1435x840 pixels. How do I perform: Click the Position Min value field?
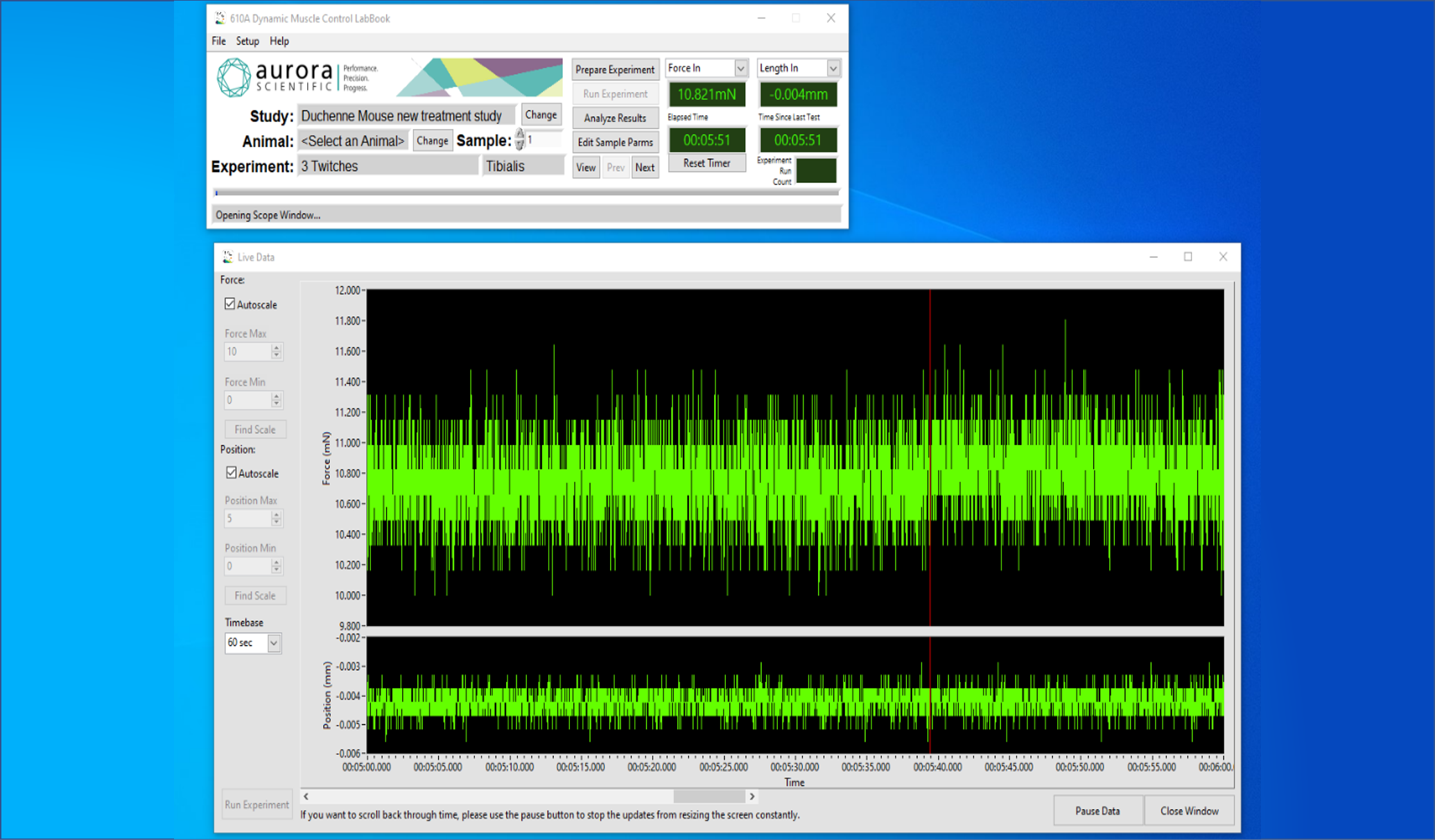tap(247, 566)
